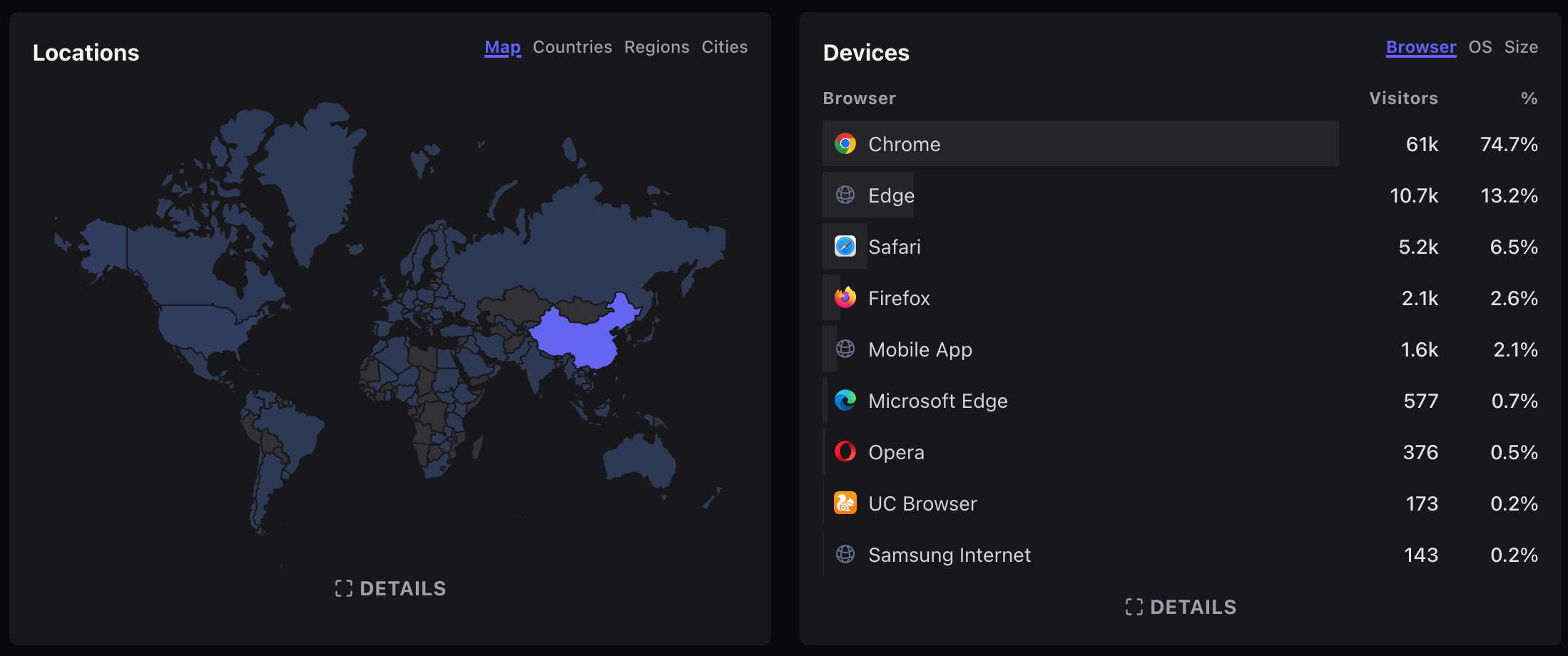The width and height of the screenshot is (1568, 656).
Task: Click the Mobile App globe icon
Action: [x=845, y=349]
